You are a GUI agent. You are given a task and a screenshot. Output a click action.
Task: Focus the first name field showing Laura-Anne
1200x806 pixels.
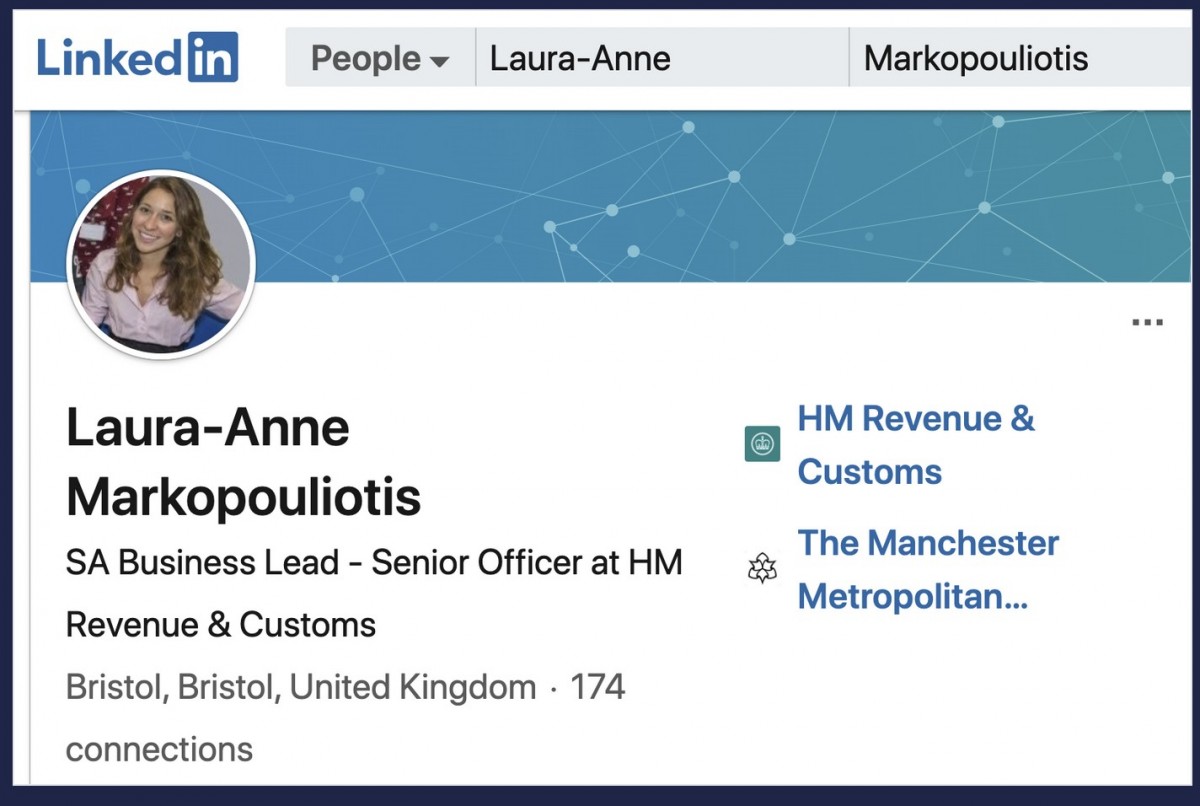pos(662,58)
